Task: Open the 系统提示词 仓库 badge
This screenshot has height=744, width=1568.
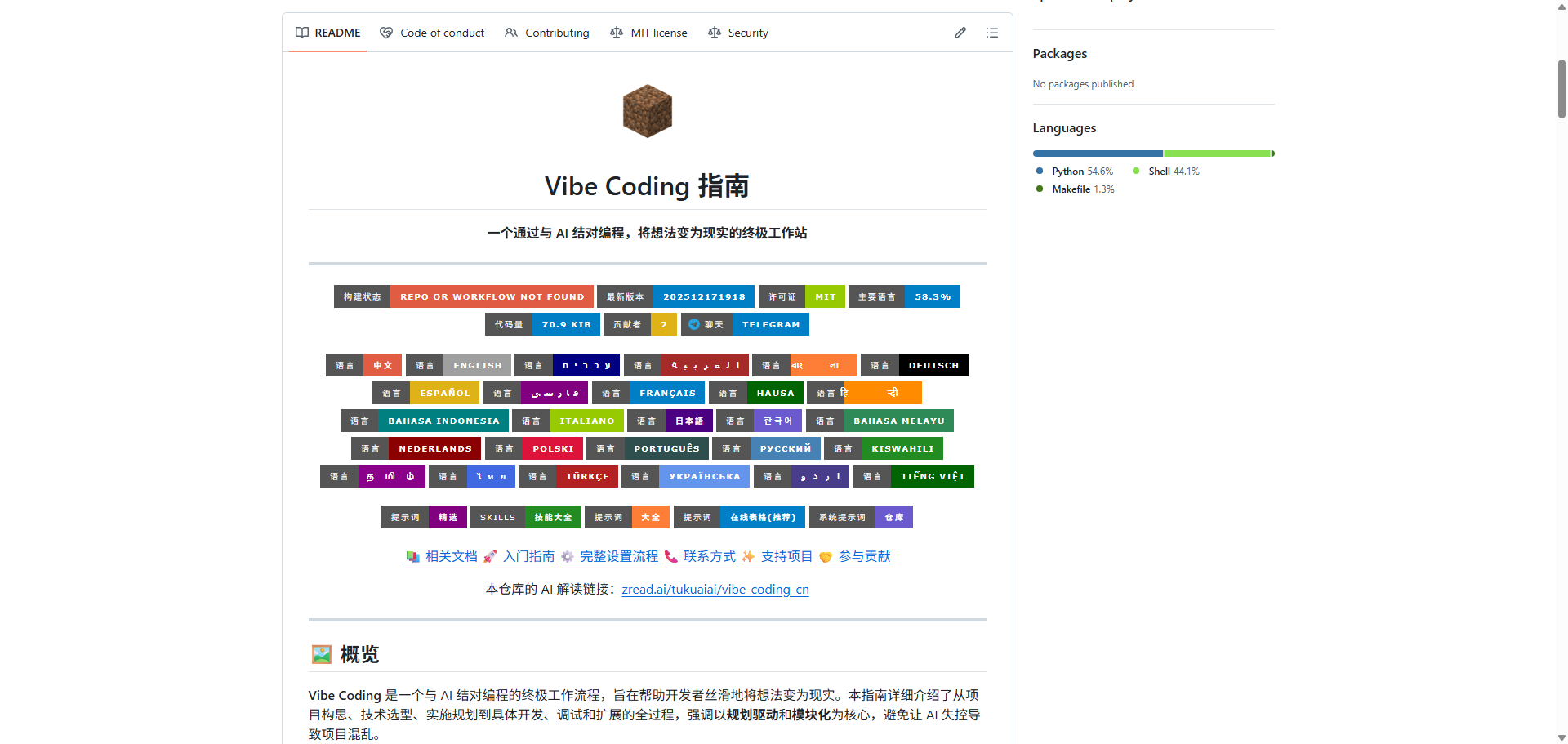Action: 861,517
